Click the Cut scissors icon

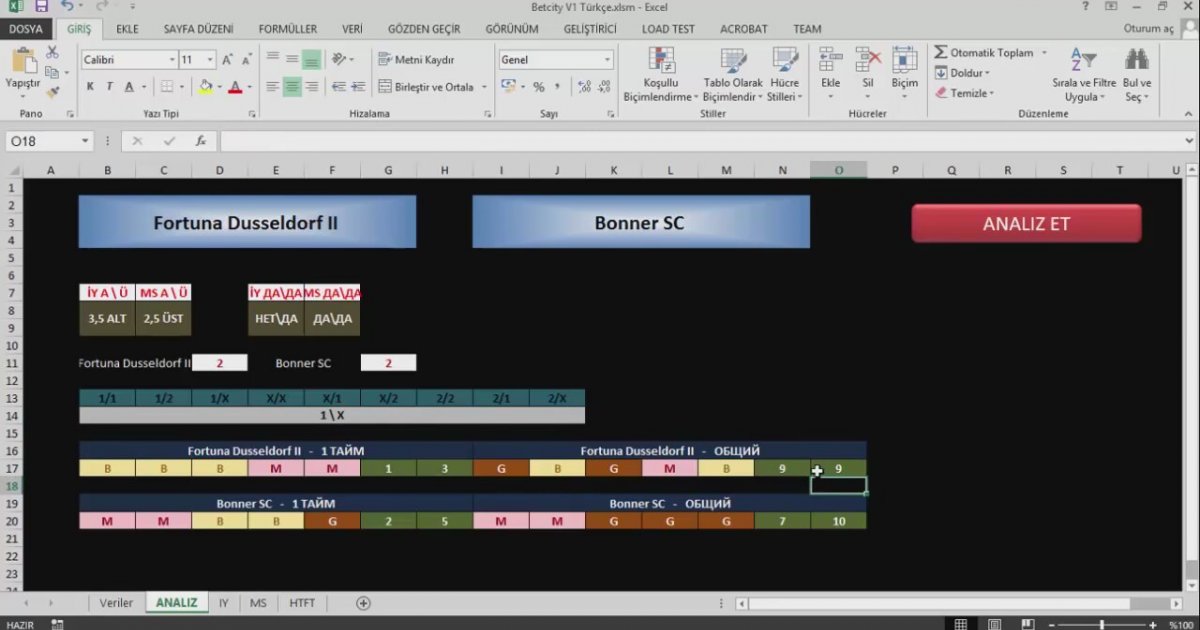[x=54, y=55]
